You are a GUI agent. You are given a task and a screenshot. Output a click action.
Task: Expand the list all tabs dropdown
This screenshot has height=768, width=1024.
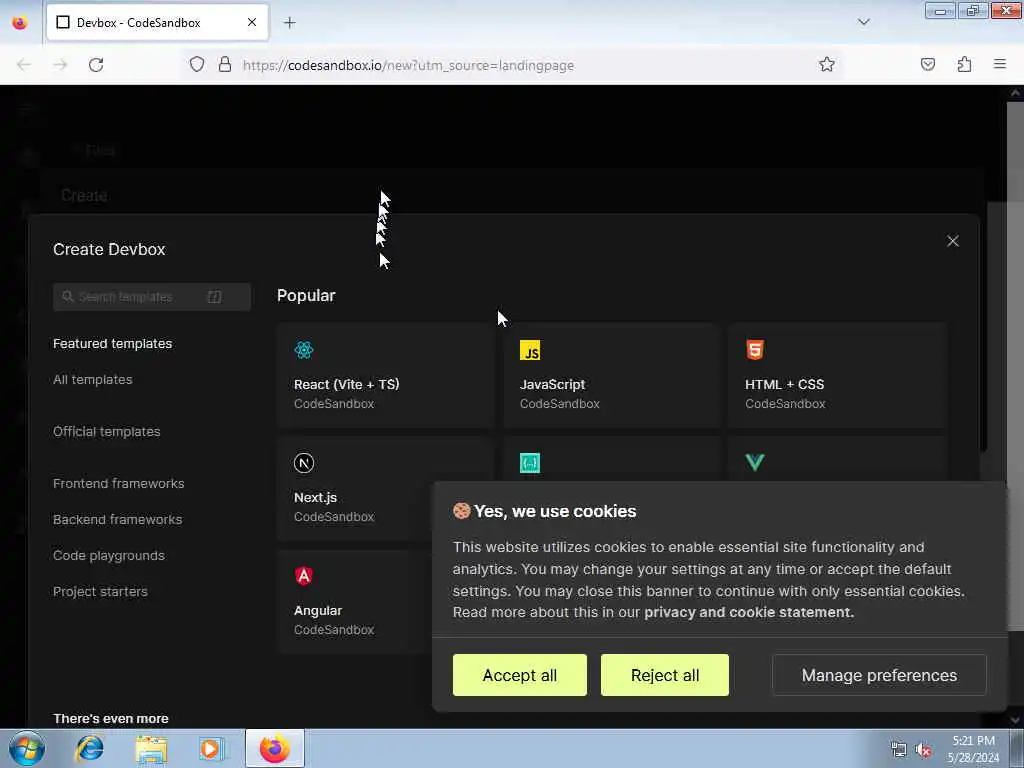863,22
